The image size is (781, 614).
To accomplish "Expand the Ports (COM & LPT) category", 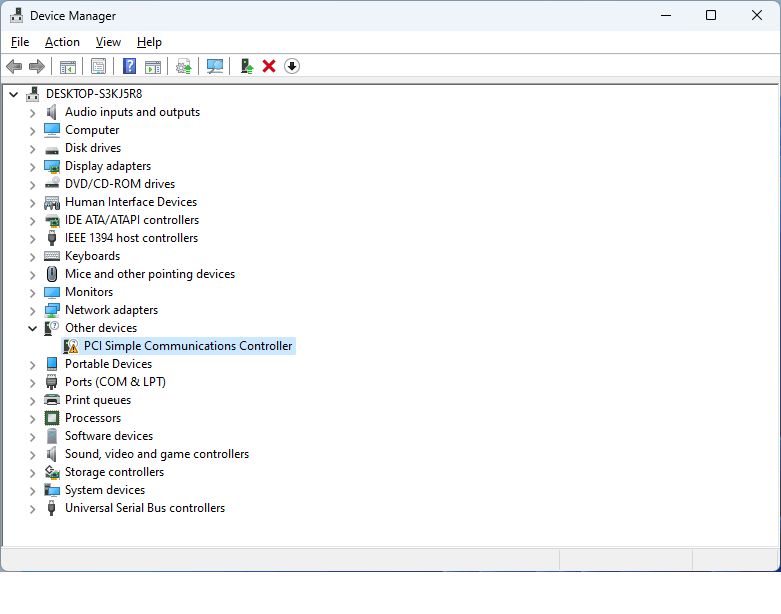I will (32, 382).
